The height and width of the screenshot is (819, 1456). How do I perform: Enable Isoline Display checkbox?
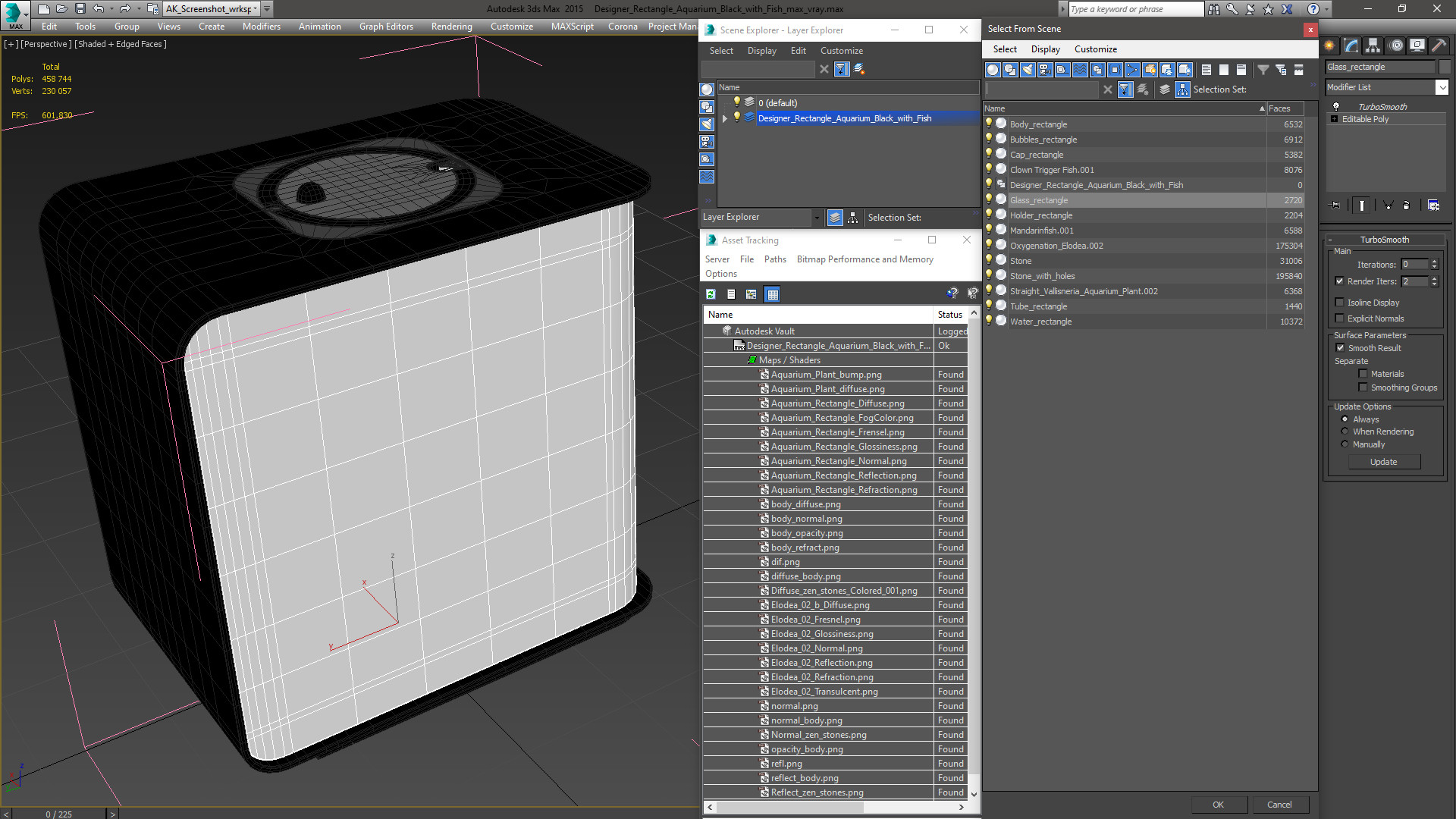tap(1339, 303)
